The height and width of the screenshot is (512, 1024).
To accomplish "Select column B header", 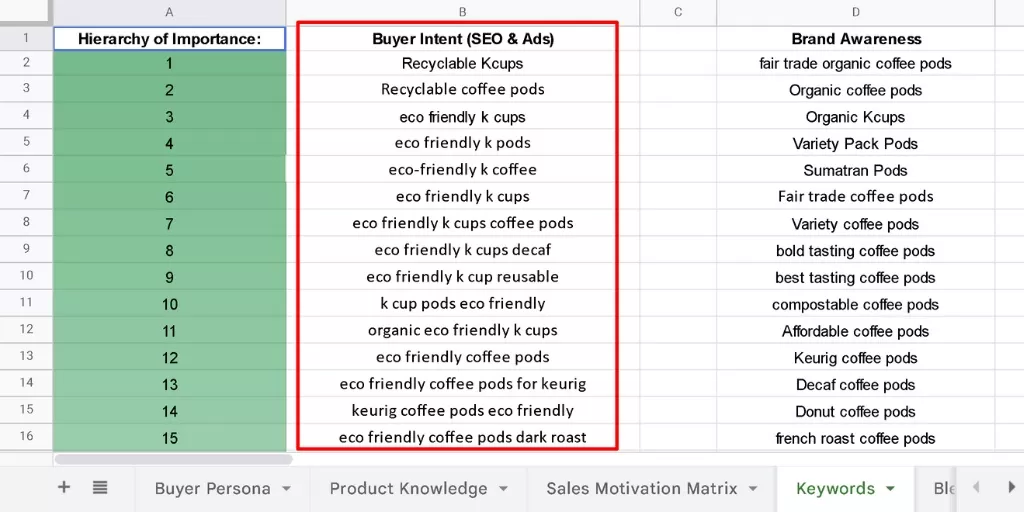I will click(462, 12).
